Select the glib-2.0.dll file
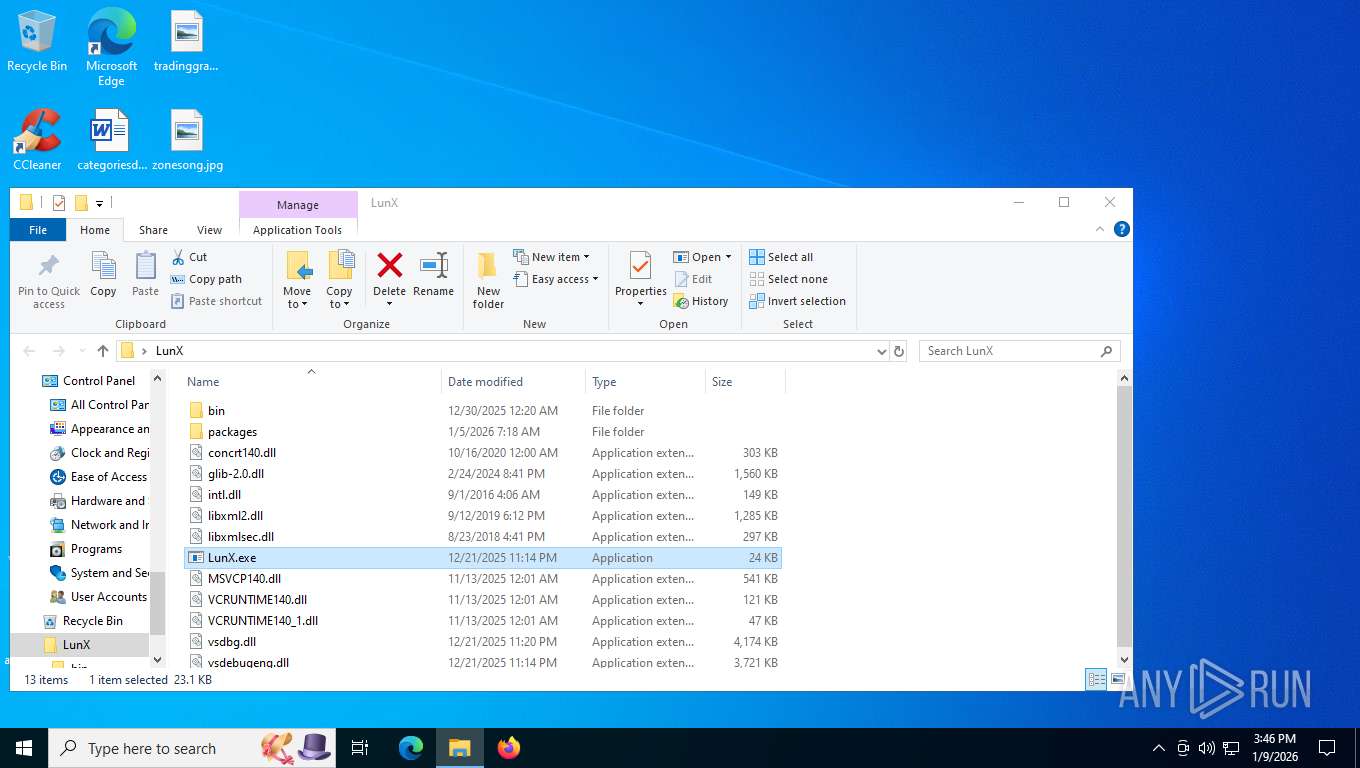 coord(482,474)
